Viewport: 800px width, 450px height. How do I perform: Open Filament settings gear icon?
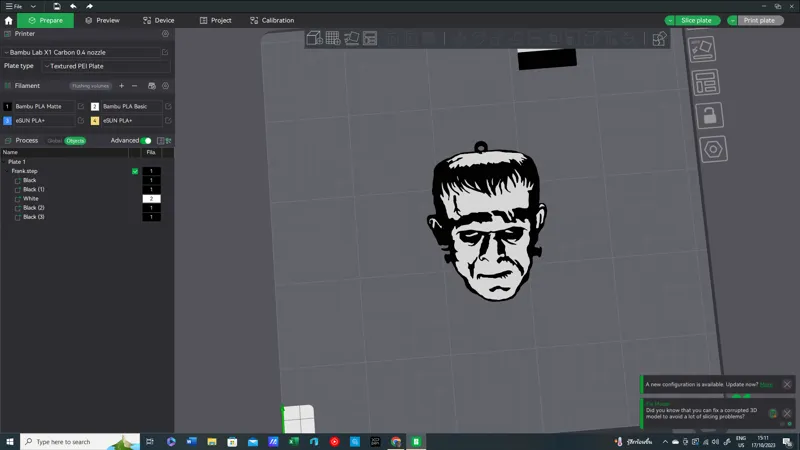pos(165,86)
